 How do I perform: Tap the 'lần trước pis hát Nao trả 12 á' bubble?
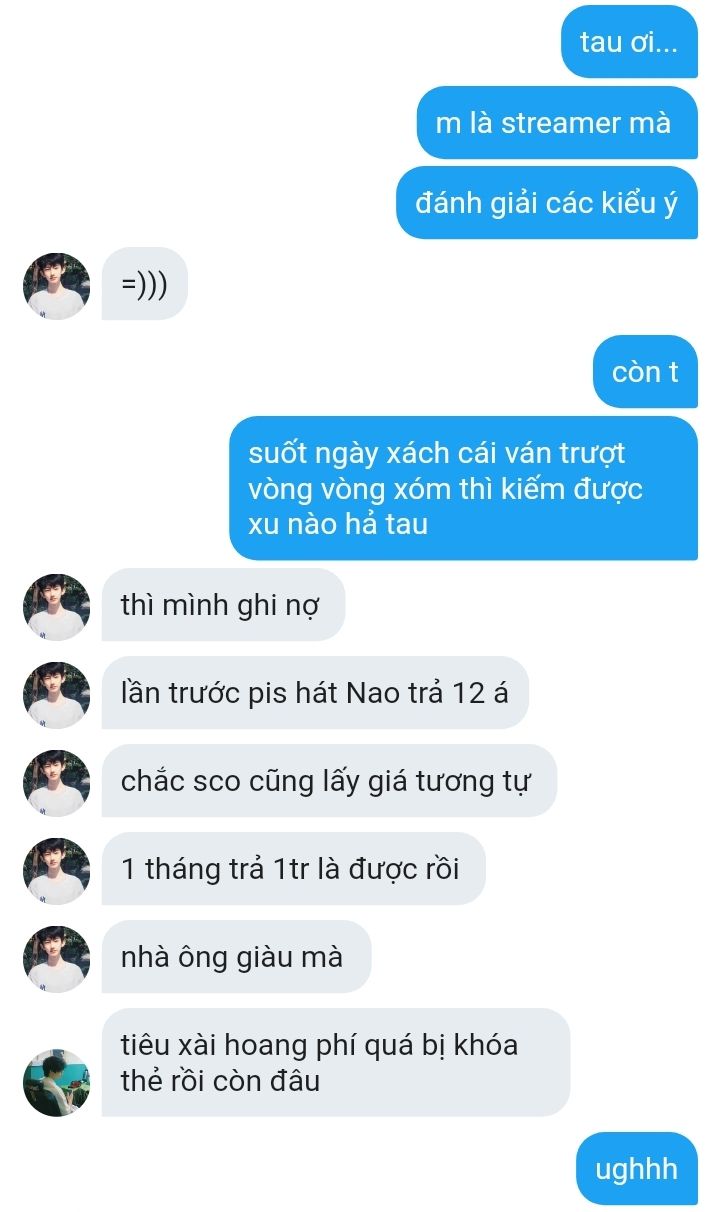[x=315, y=693]
